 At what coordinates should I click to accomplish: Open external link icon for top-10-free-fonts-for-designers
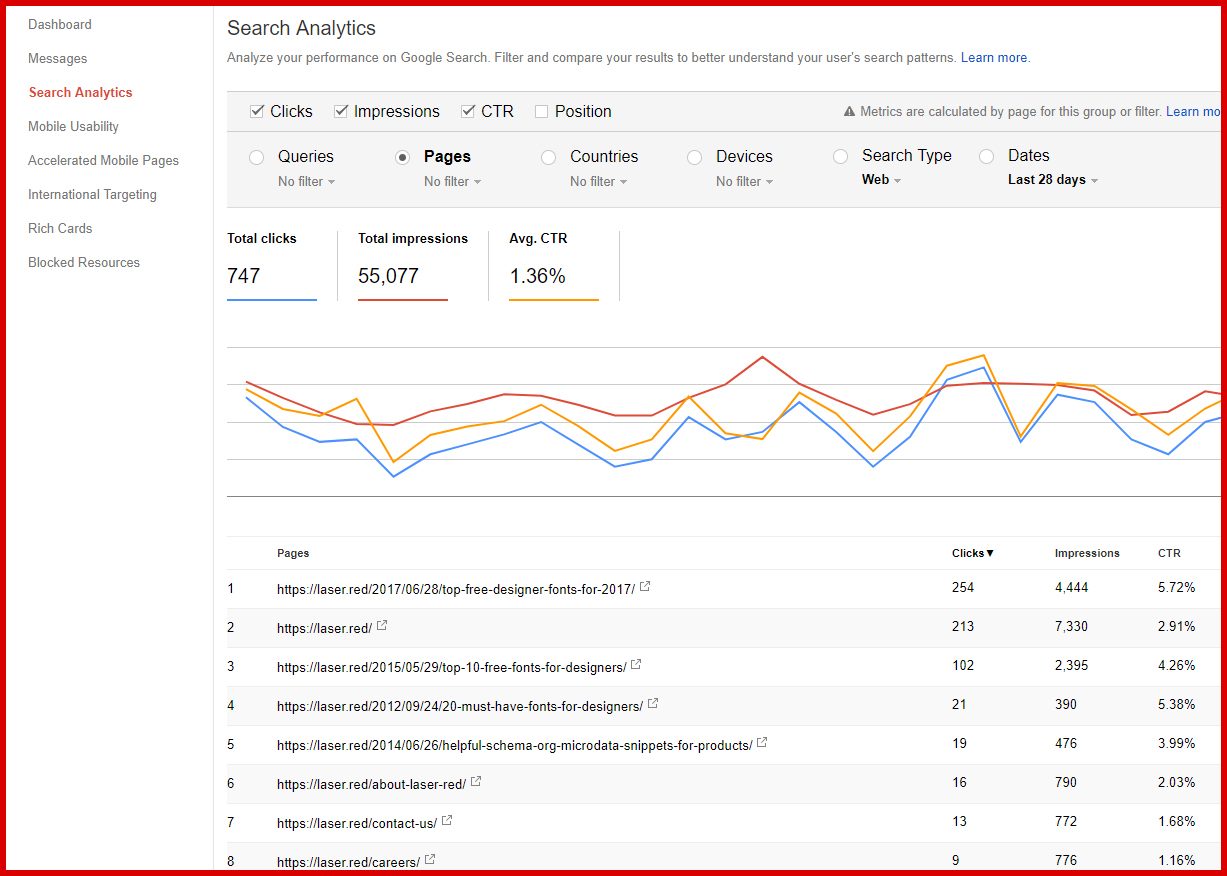coord(636,665)
